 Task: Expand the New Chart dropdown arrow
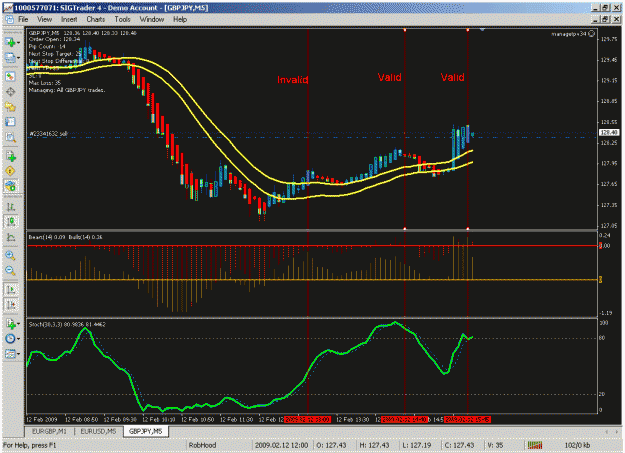pos(18,43)
